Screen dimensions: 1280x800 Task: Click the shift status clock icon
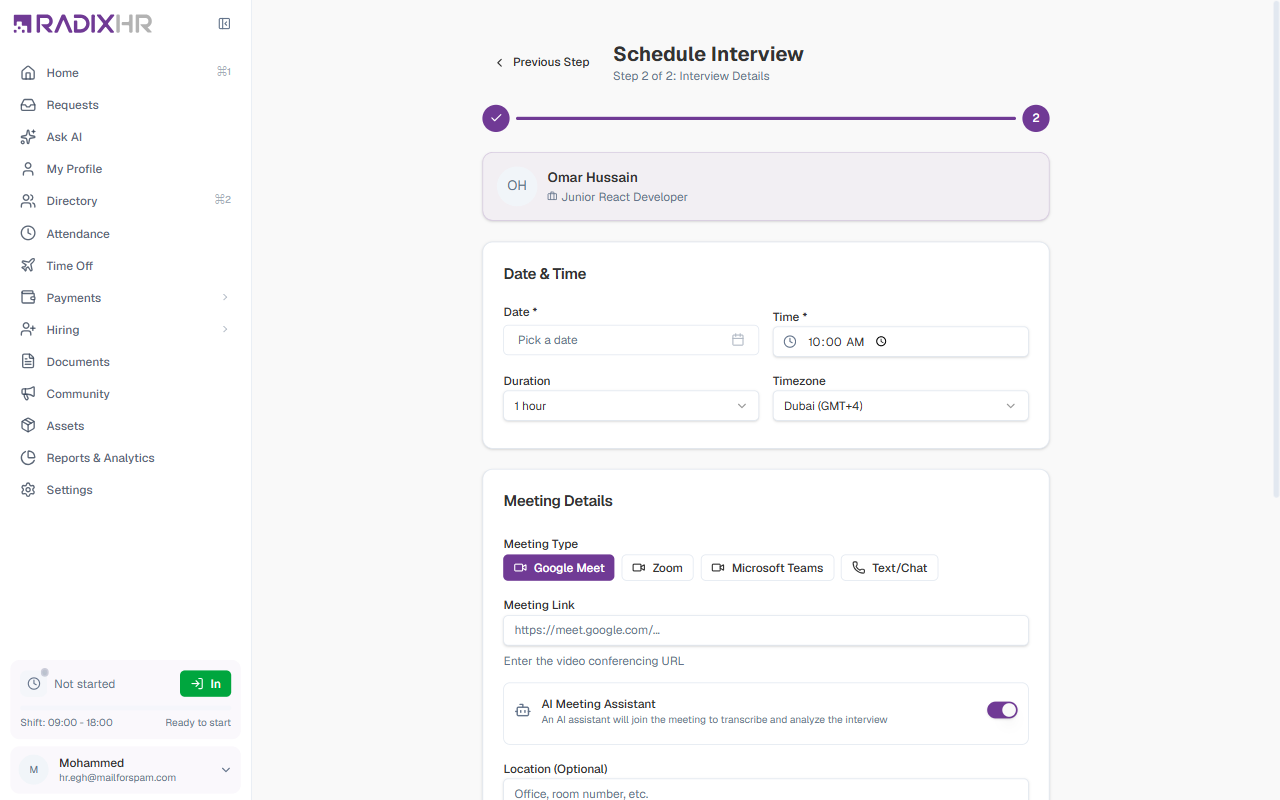pyautogui.click(x=34, y=684)
